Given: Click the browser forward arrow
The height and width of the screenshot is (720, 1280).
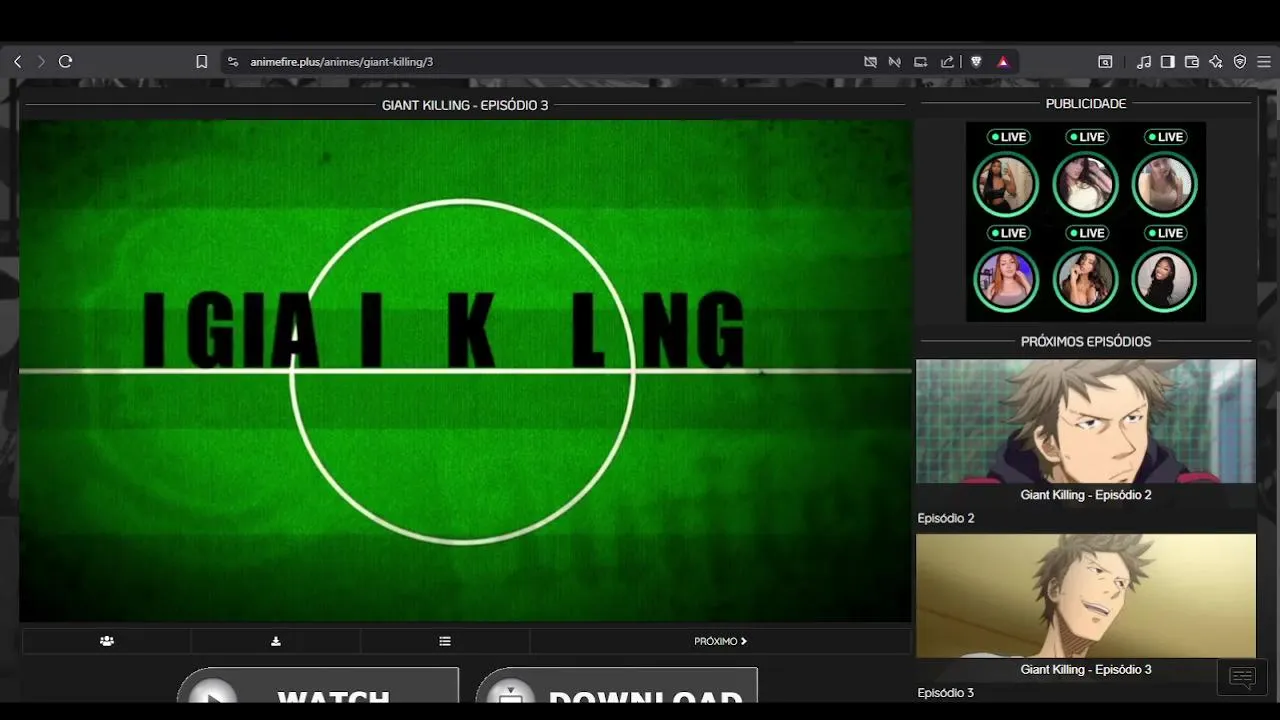Looking at the screenshot, I should (41, 62).
